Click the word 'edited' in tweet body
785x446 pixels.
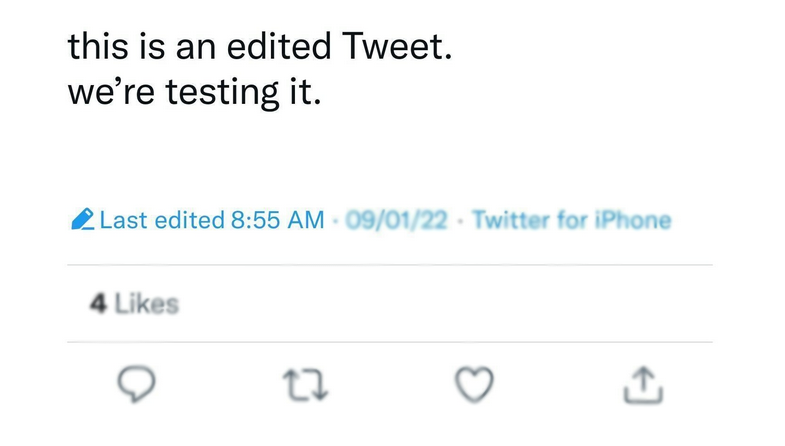coord(279,46)
